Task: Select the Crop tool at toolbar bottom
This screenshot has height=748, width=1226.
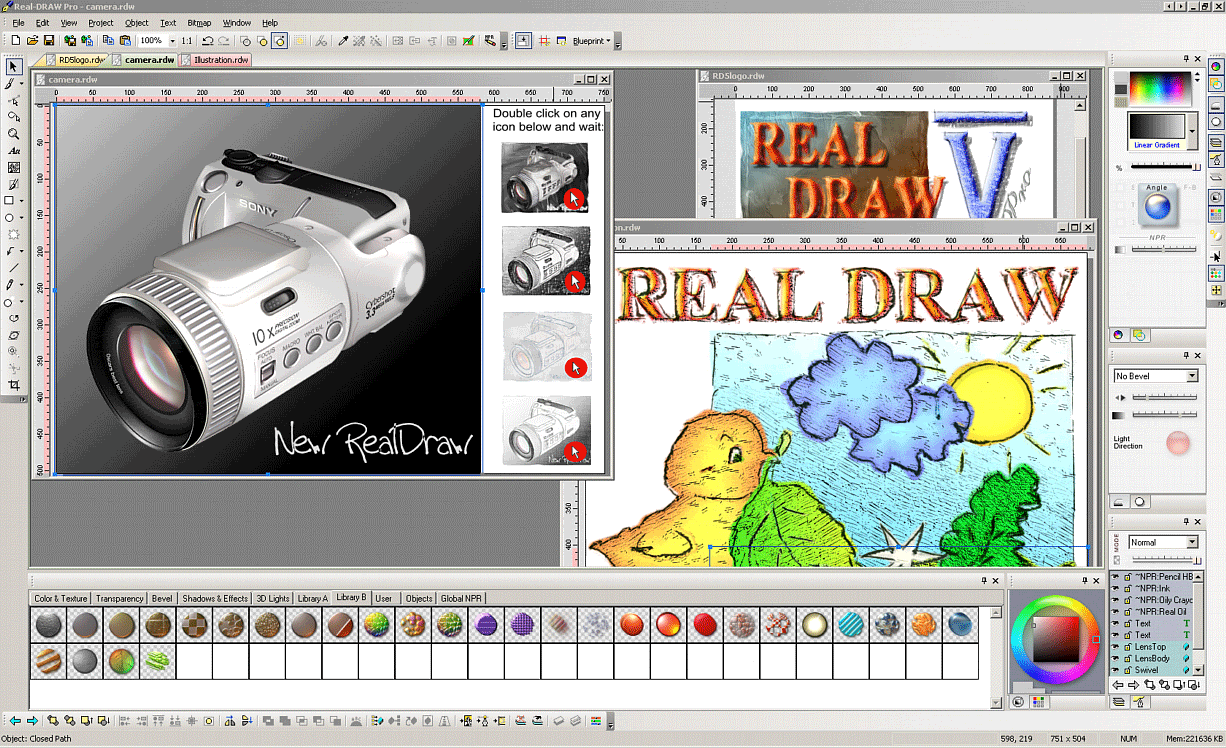Action: pos(13,384)
